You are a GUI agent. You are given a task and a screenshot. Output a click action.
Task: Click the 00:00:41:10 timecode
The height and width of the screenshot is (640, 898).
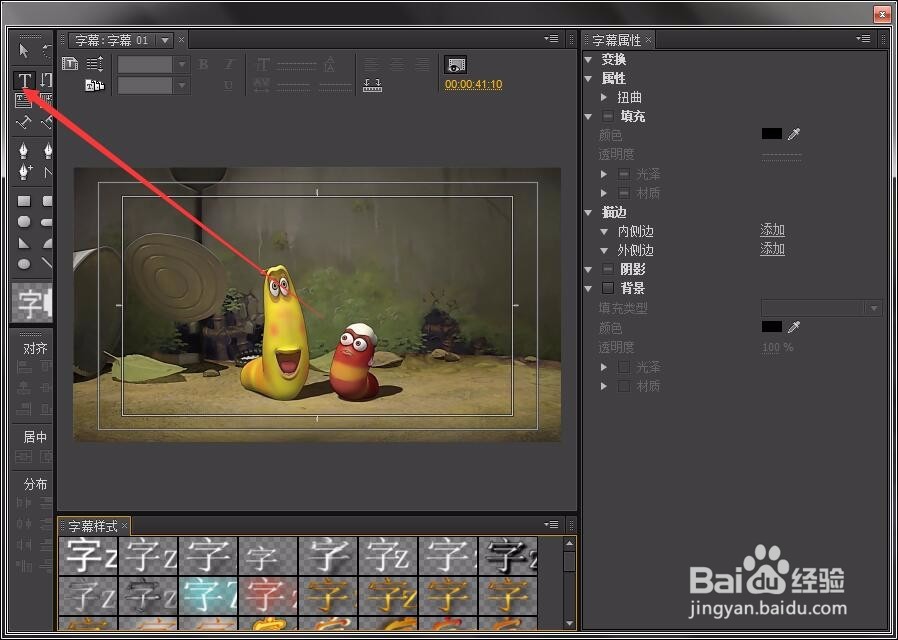[474, 85]
